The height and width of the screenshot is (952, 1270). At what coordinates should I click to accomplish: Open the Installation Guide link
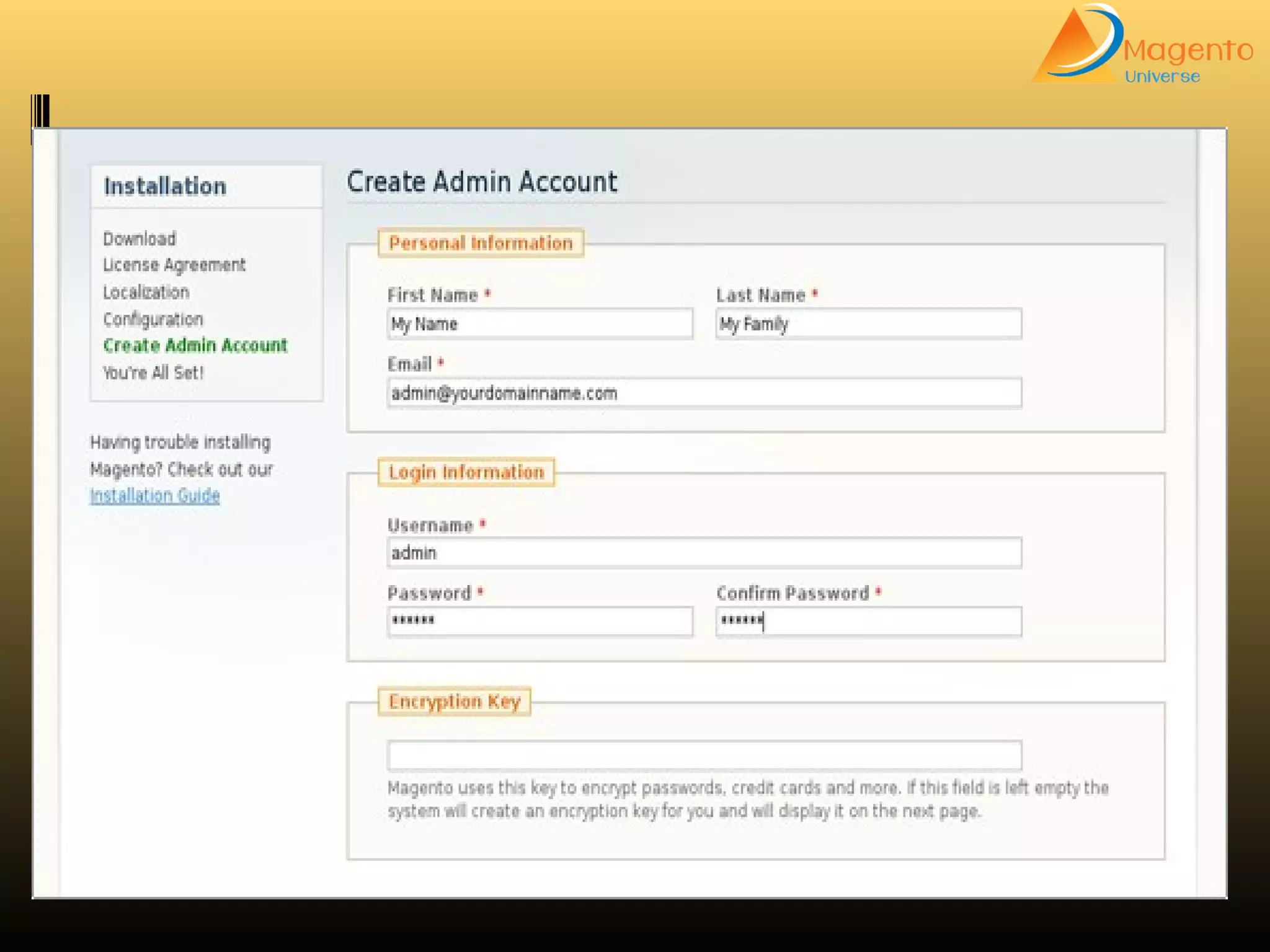click(155, 496)
